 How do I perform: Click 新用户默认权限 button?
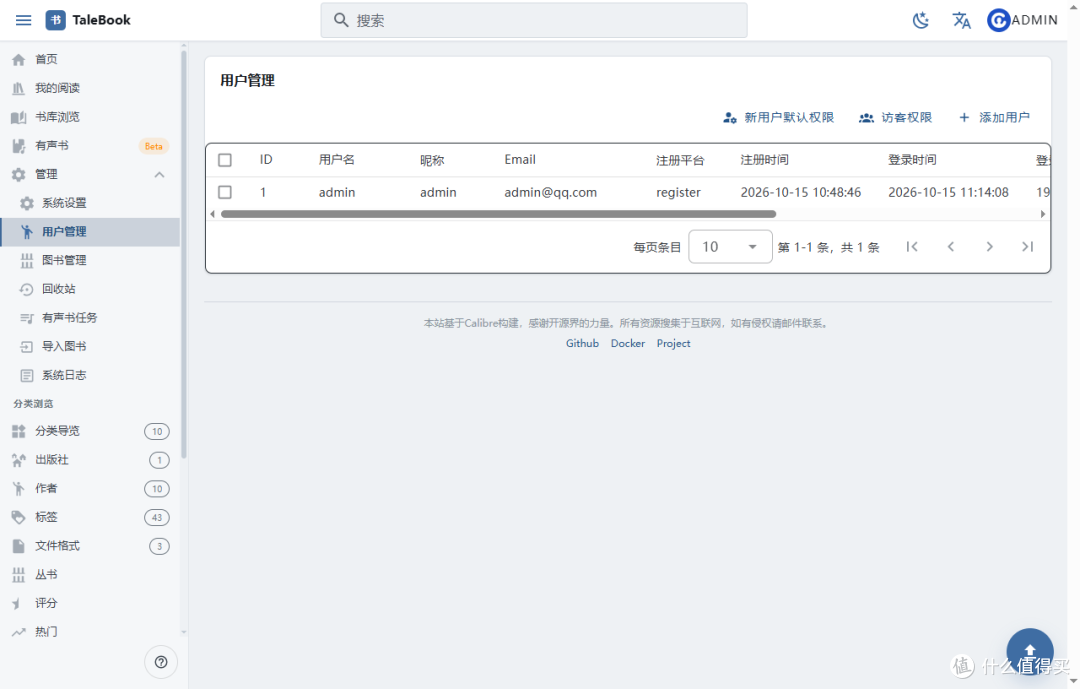778,118
